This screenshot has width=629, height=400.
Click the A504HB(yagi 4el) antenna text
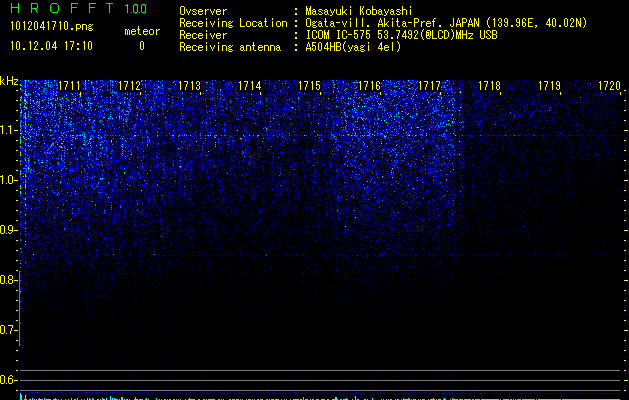(x=353, y=47)
